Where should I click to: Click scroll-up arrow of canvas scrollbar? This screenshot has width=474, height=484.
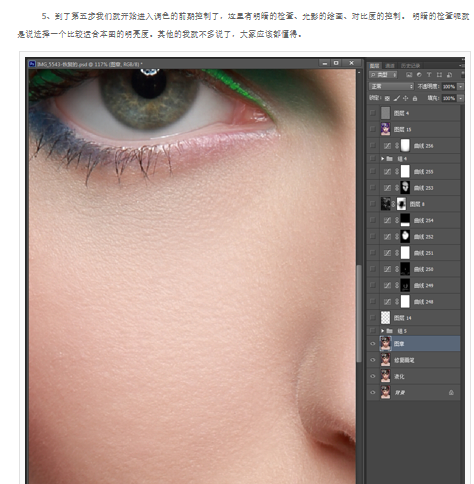point(359,72)
